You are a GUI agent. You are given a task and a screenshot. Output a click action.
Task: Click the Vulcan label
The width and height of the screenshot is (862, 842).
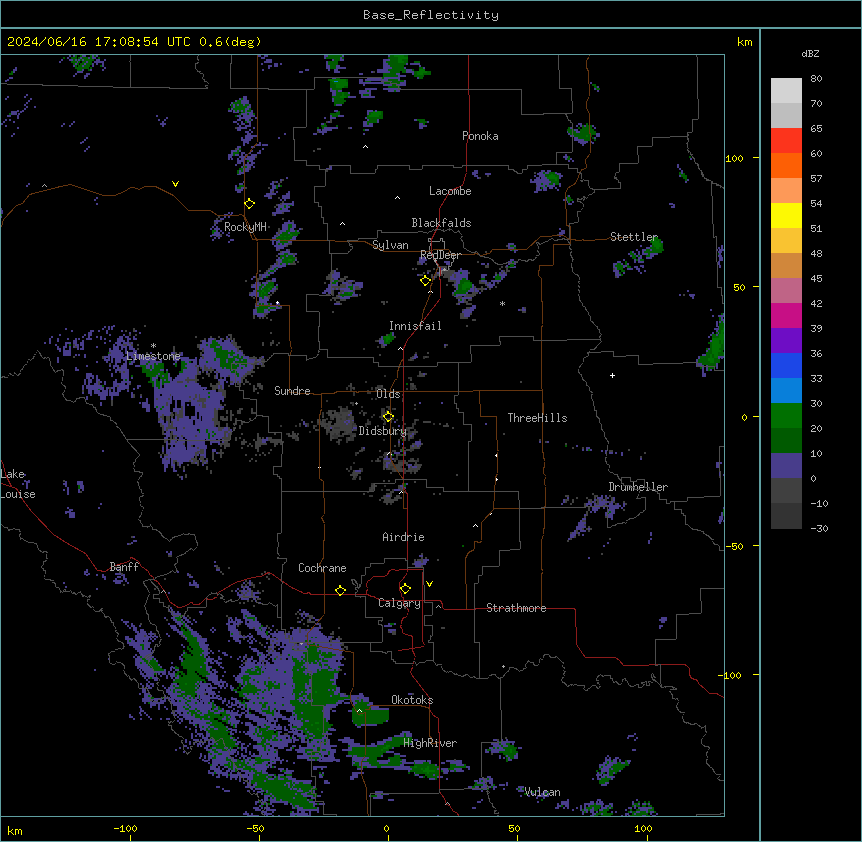tap(542, 792)
